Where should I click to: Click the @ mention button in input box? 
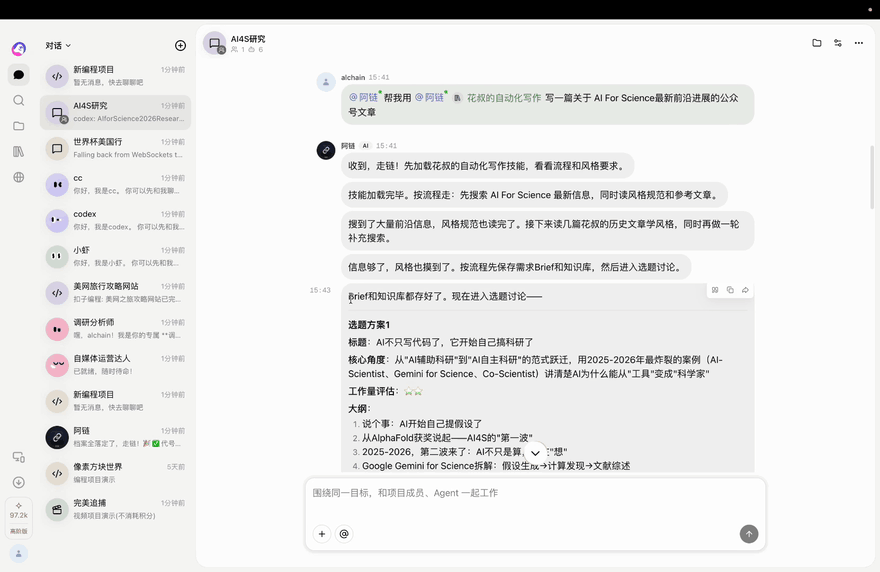(x=344, y=534)
